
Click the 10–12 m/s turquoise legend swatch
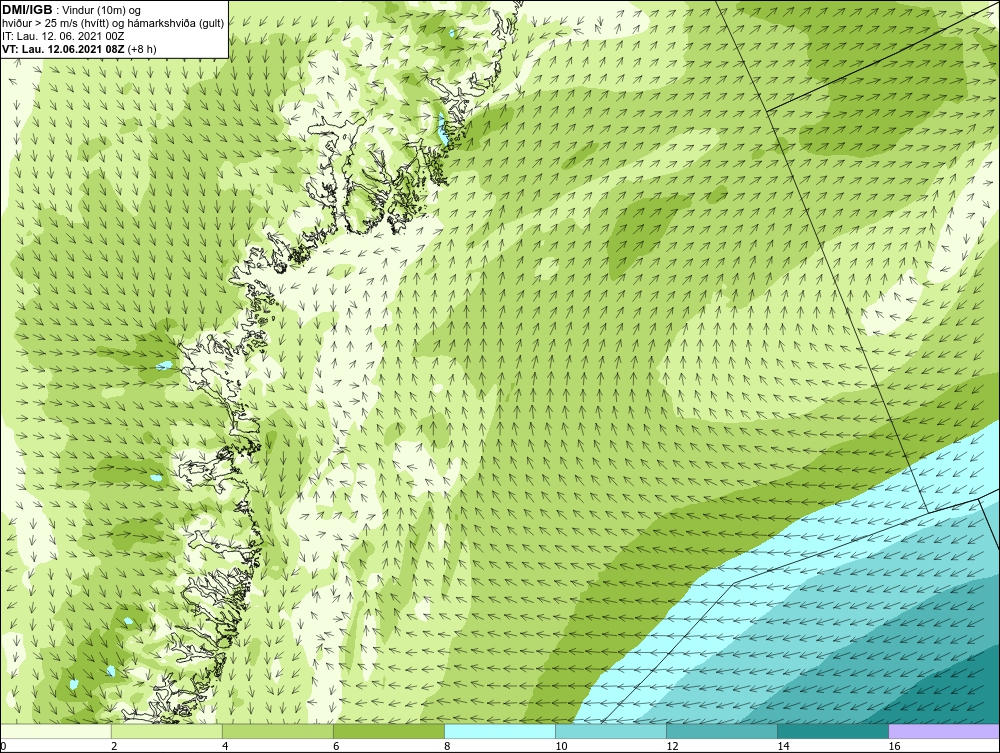coord(611,731)
